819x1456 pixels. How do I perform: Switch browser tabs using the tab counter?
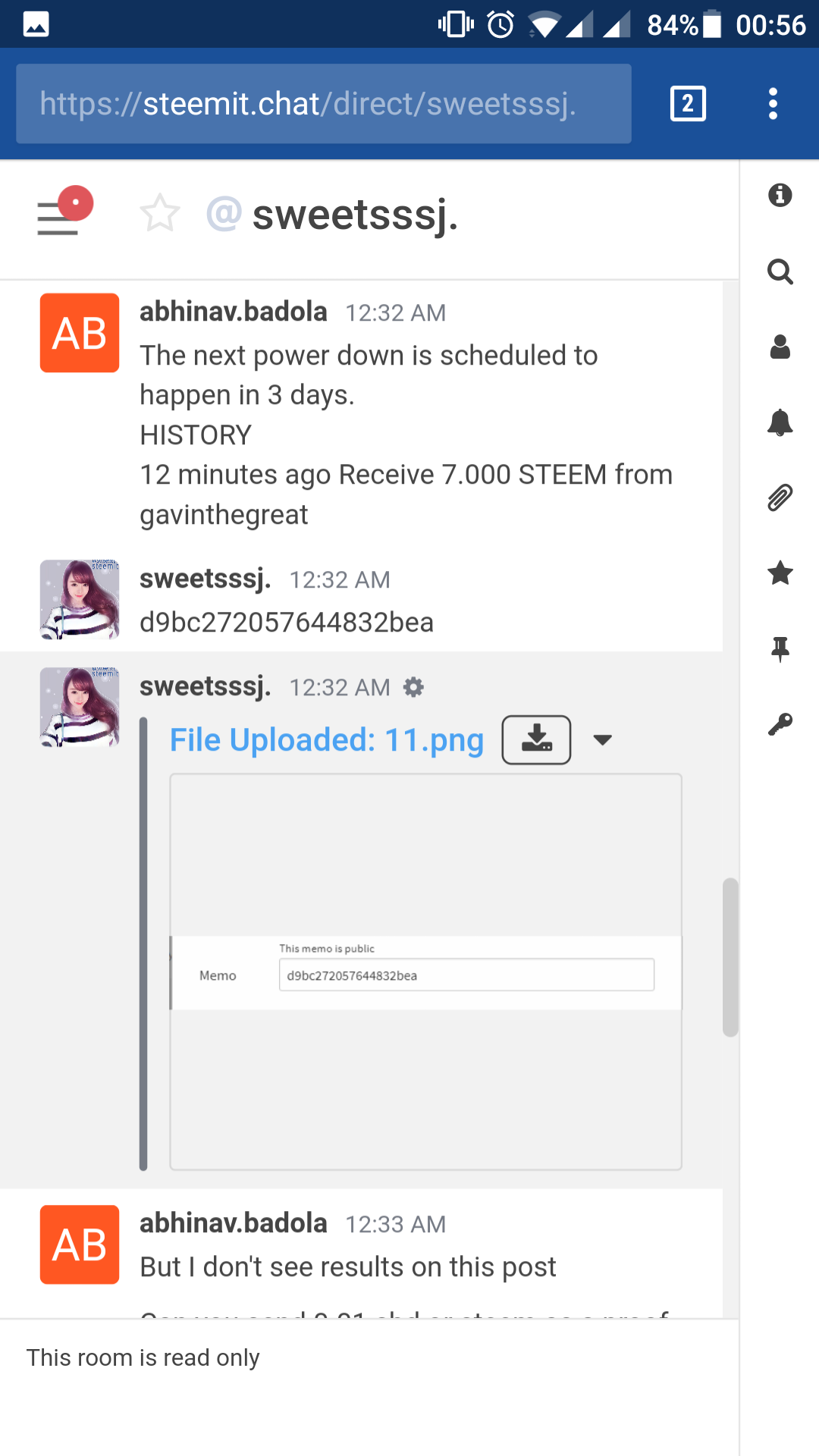(x=687, y=103)
